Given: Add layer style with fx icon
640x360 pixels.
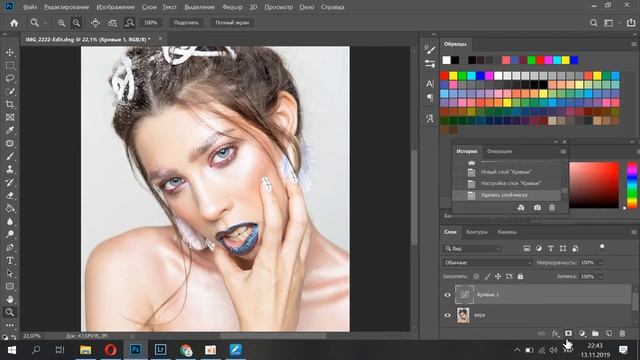Looking at the screenshot, I should click(x=555, y=333).
